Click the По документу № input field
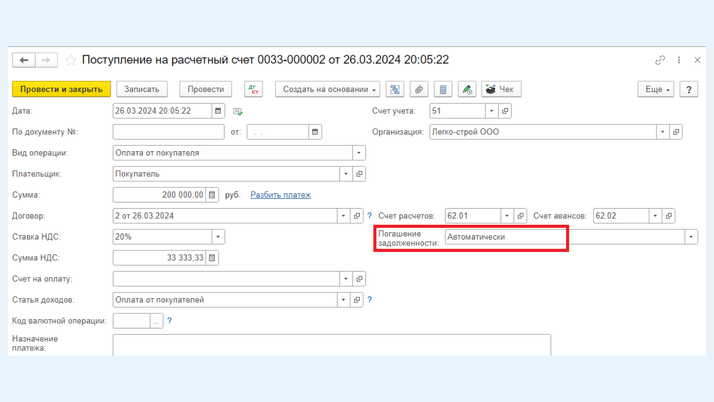714x402 pixels. (168, 132)
